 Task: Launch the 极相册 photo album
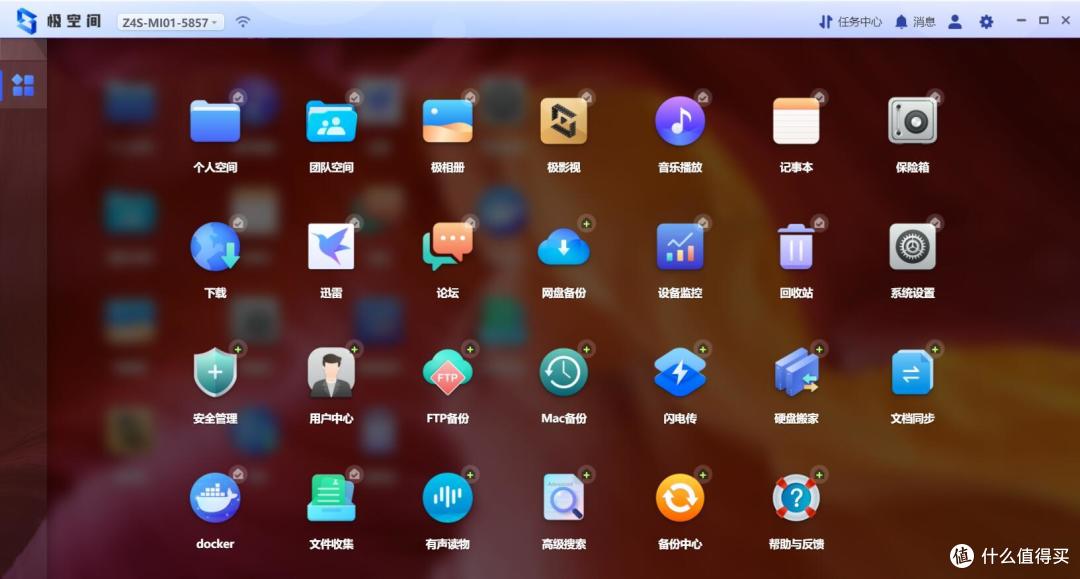pos(448,122)
